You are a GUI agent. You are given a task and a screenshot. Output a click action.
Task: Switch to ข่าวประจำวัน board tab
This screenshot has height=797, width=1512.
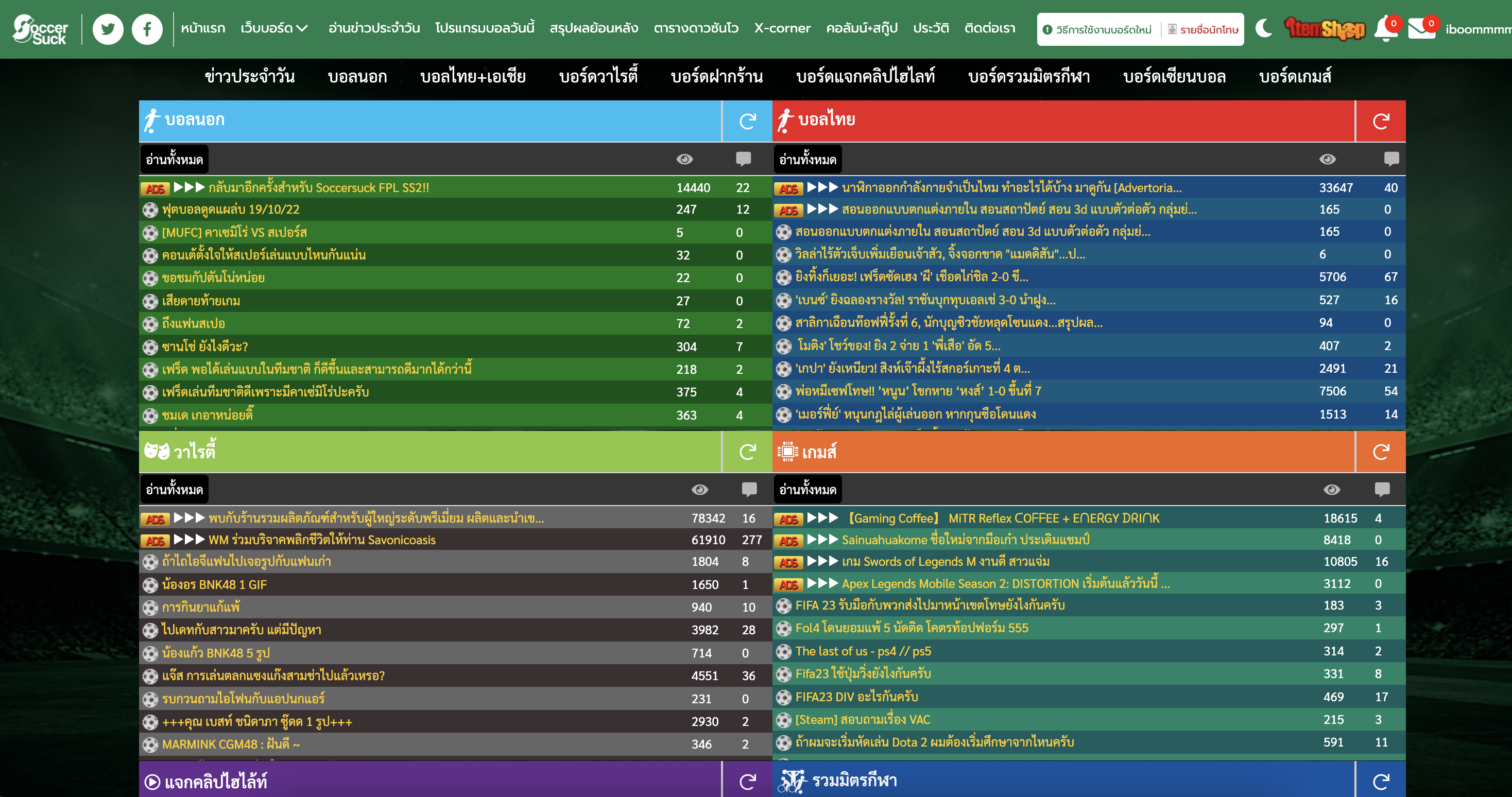click(x=249, y=76)
